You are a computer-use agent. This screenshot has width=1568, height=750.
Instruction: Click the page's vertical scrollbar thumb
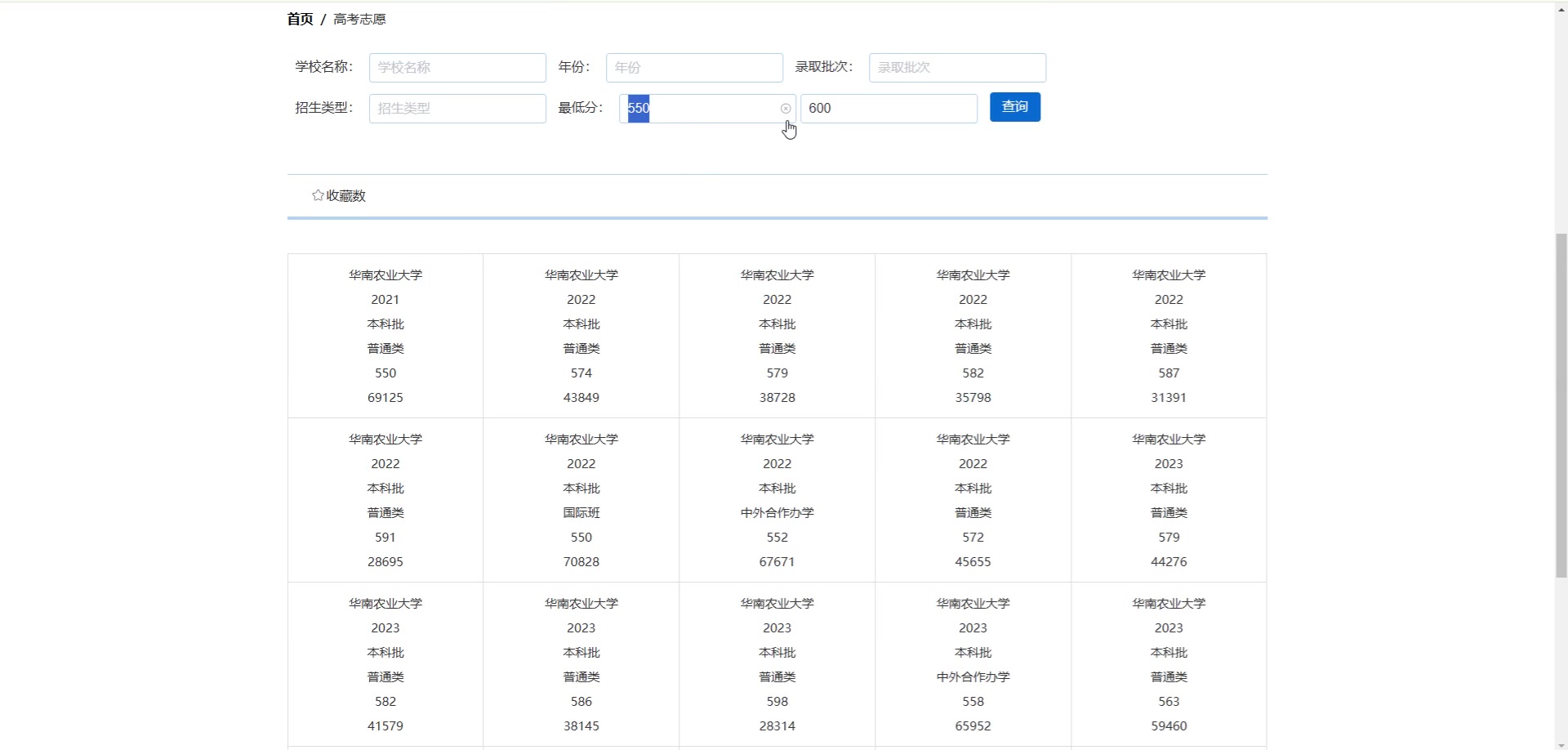coord(1561,406)
